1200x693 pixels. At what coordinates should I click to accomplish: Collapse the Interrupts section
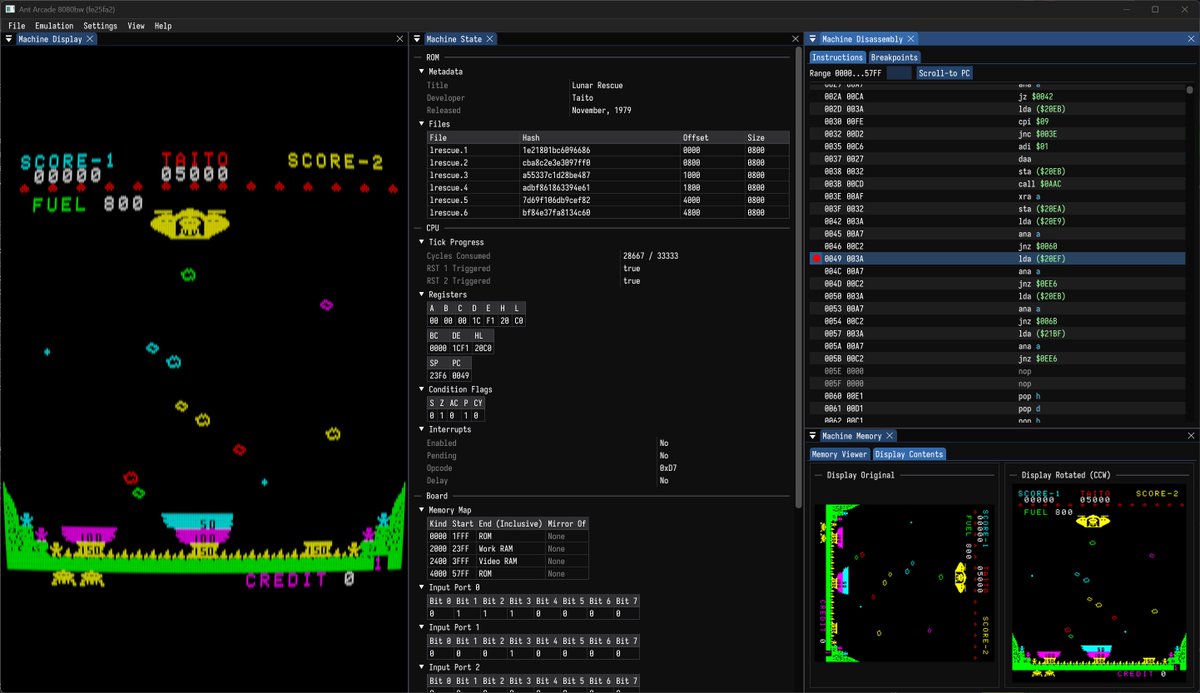click(x=421, y=429)
